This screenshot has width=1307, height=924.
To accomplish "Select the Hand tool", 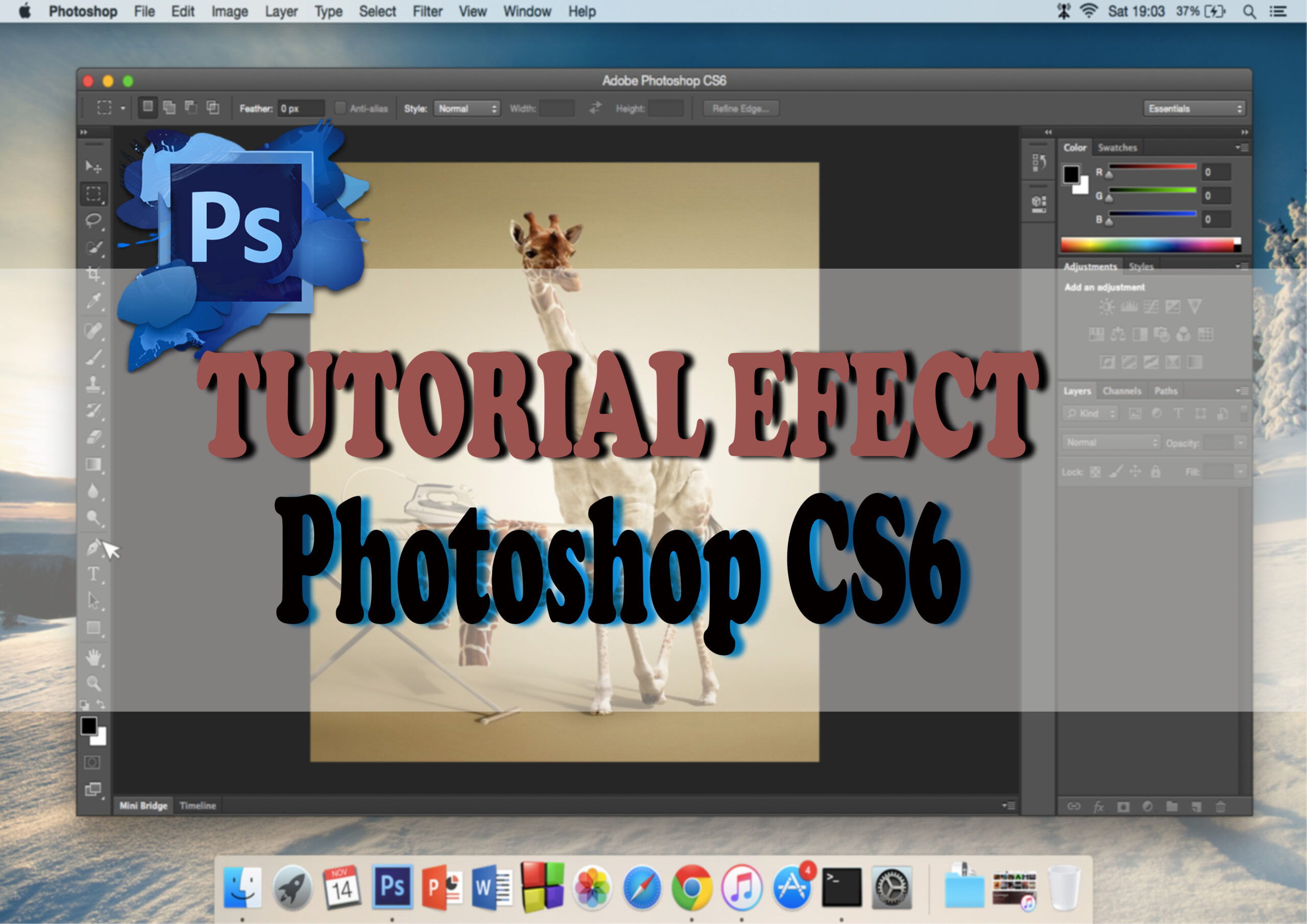I will 93,658.
